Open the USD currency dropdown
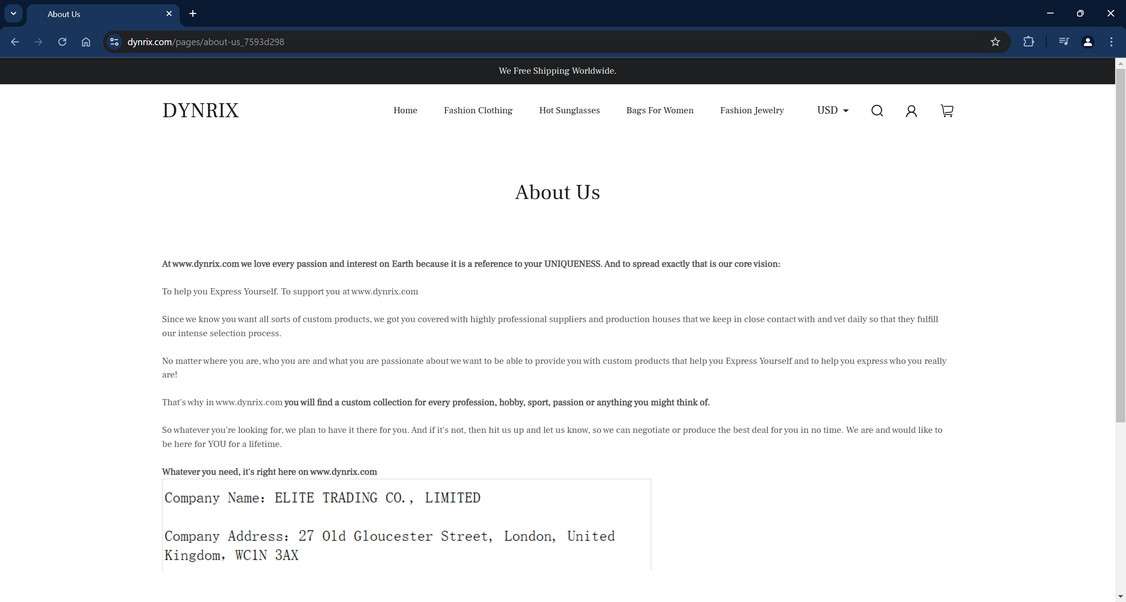The width and height of the screenshot is (1126, 602). tap(832, 111)
